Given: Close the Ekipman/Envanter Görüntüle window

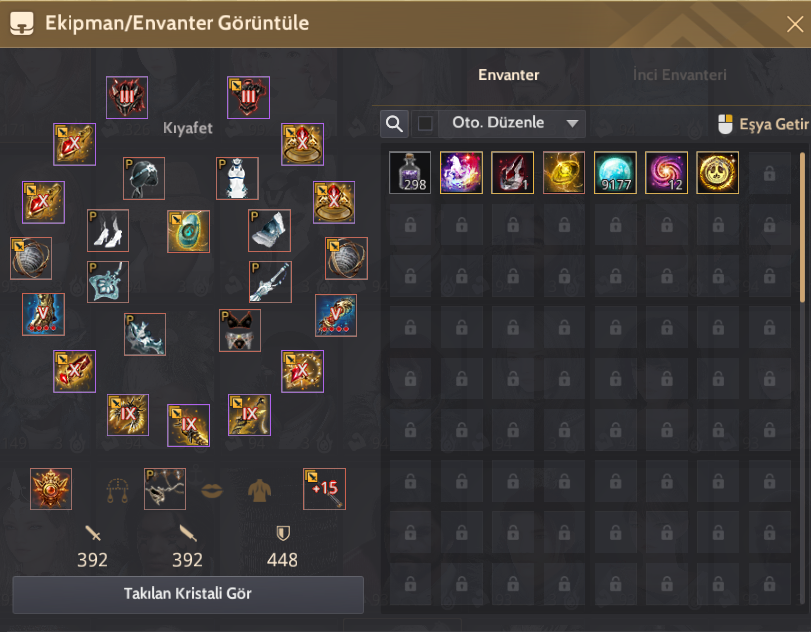Looking at the screenshot, I should [794, 24].
